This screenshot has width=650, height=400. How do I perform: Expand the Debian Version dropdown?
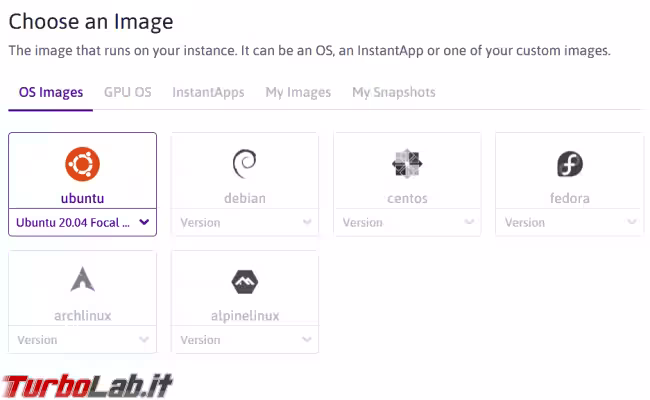coord(244,222)
